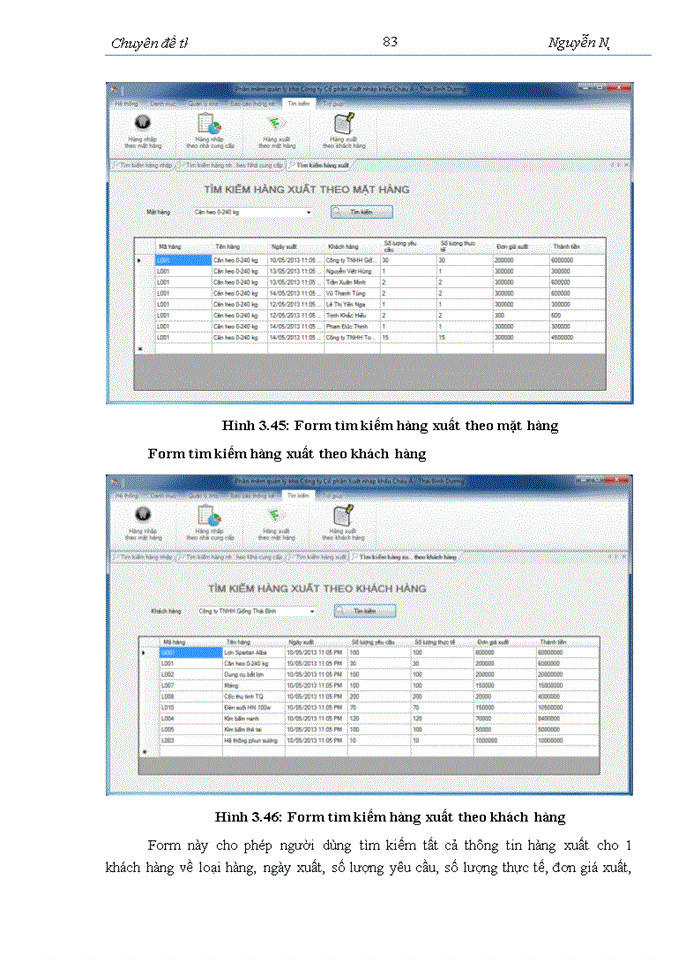Viewport: 700px width, 960px height.
Task: Open 'Danh mục' menu tab in upper window
Action: tap(162, 104)
